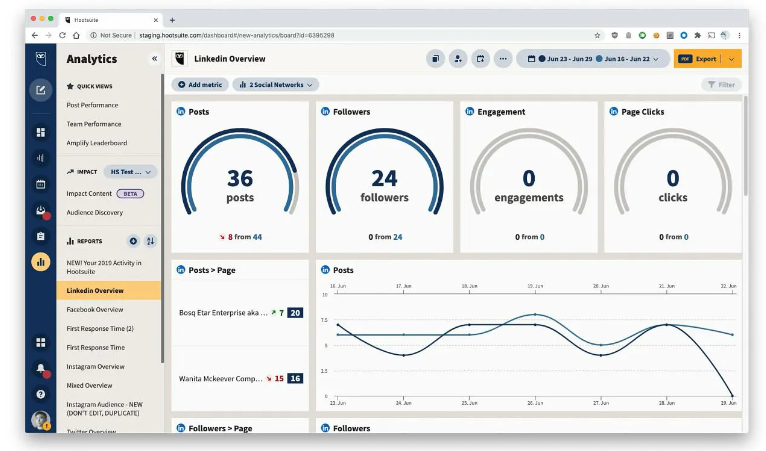Open the Mixed Overview report
The image size is (766, 451).
[x=89, y=386]
